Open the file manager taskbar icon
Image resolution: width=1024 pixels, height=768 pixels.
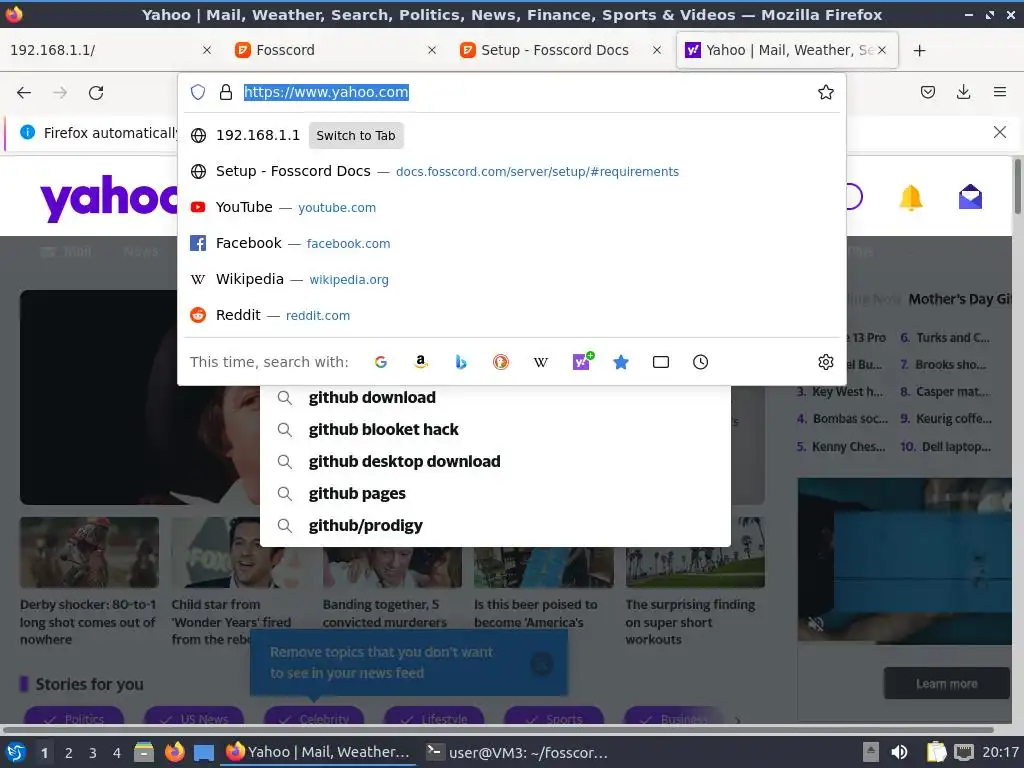[144, 752]
